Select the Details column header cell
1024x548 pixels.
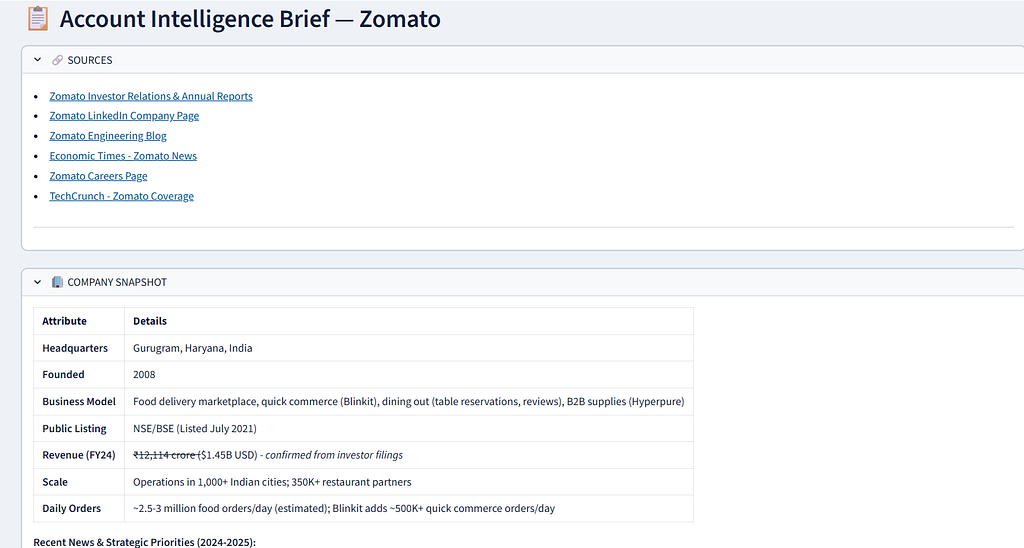point(409,321)
